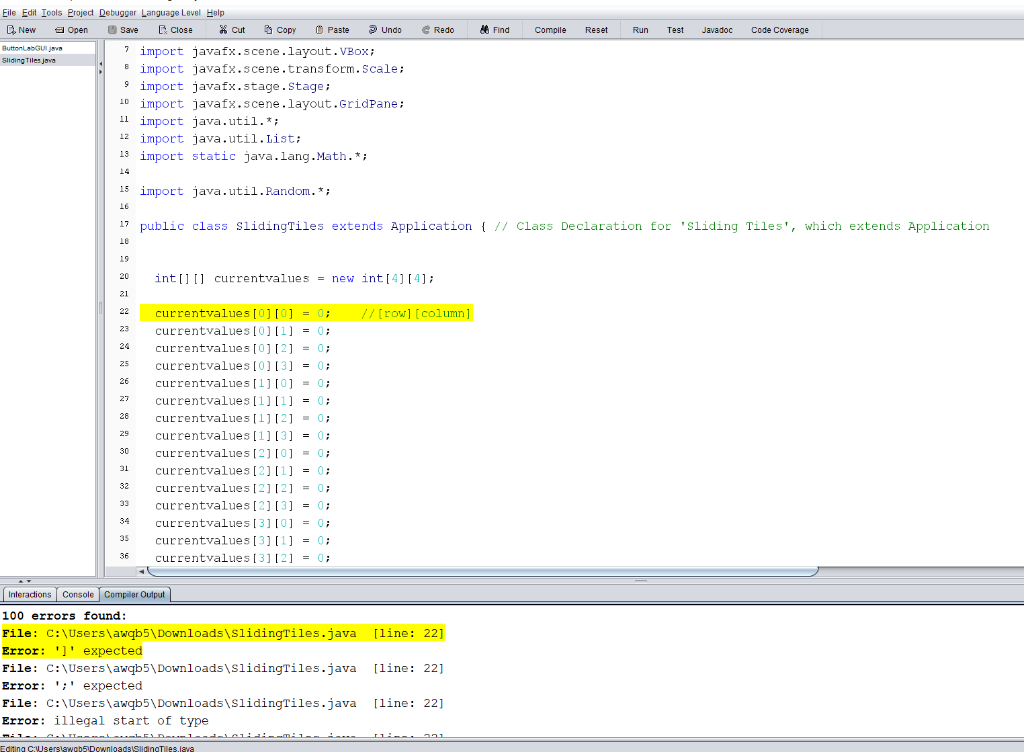Viewport: 1024px width, 752px height.
Task: Click the import javafx.stage.Stage line
Action: (234, 86)
